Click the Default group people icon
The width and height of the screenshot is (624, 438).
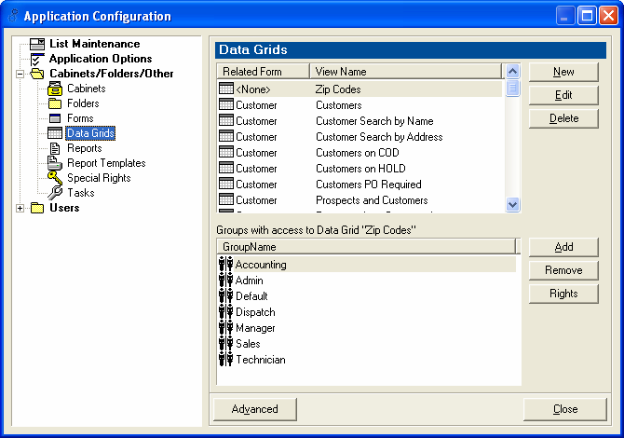[x=226, y=296]
